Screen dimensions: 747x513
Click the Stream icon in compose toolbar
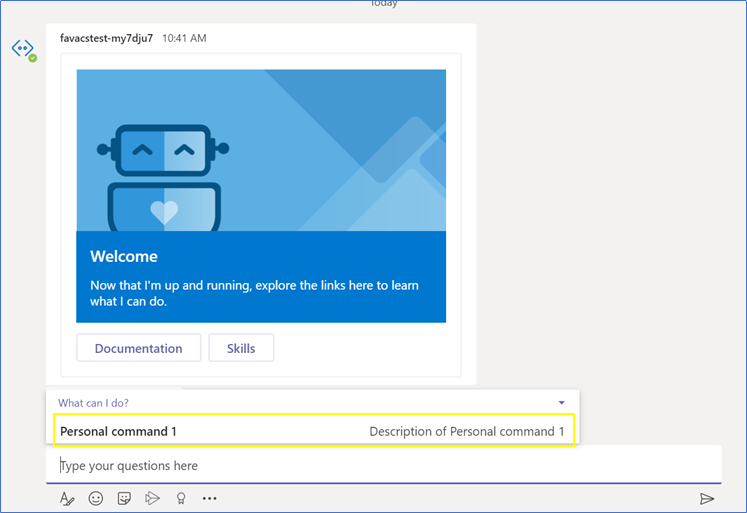152,498
